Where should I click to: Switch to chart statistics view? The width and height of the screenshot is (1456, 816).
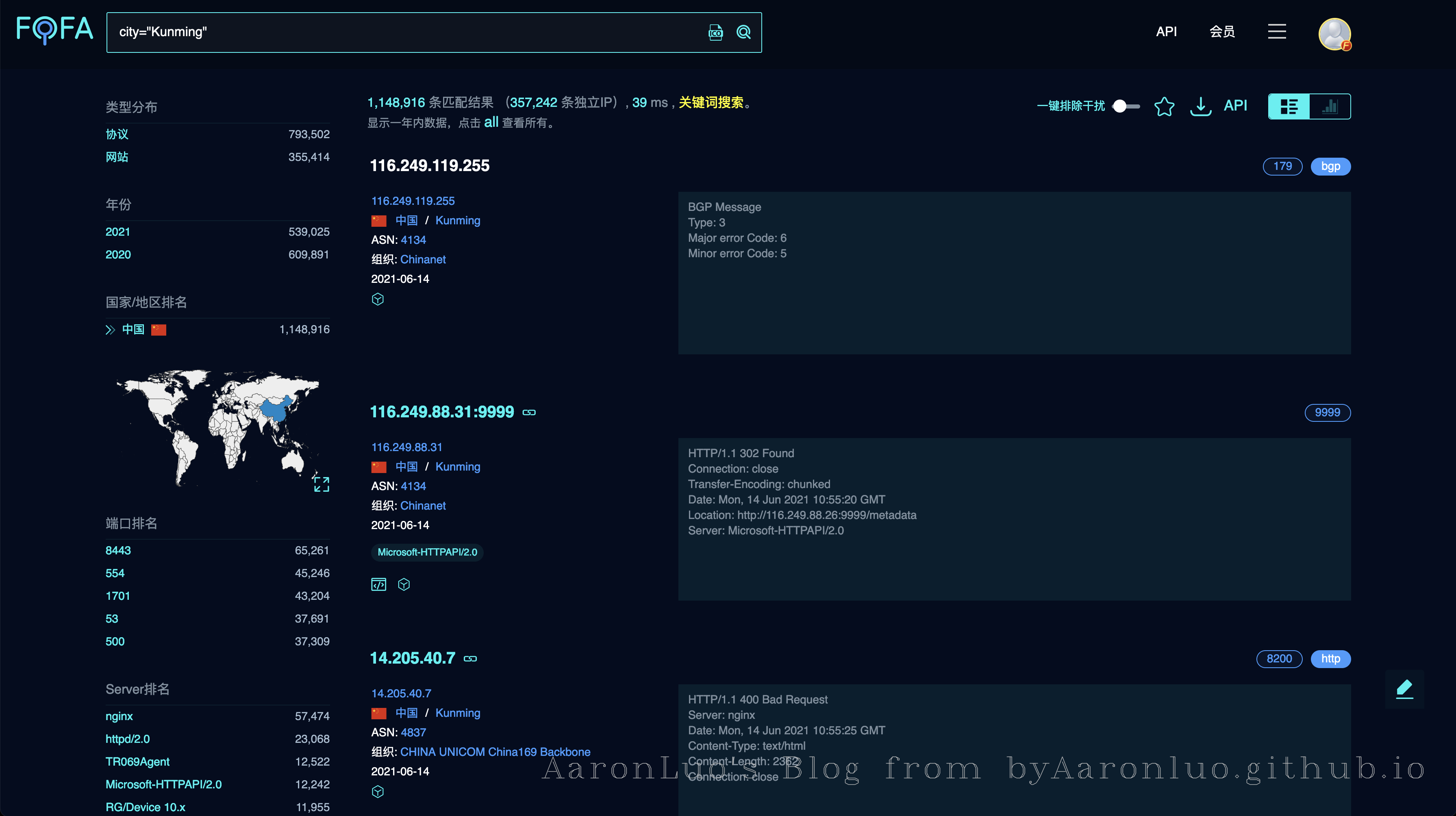1330,106
